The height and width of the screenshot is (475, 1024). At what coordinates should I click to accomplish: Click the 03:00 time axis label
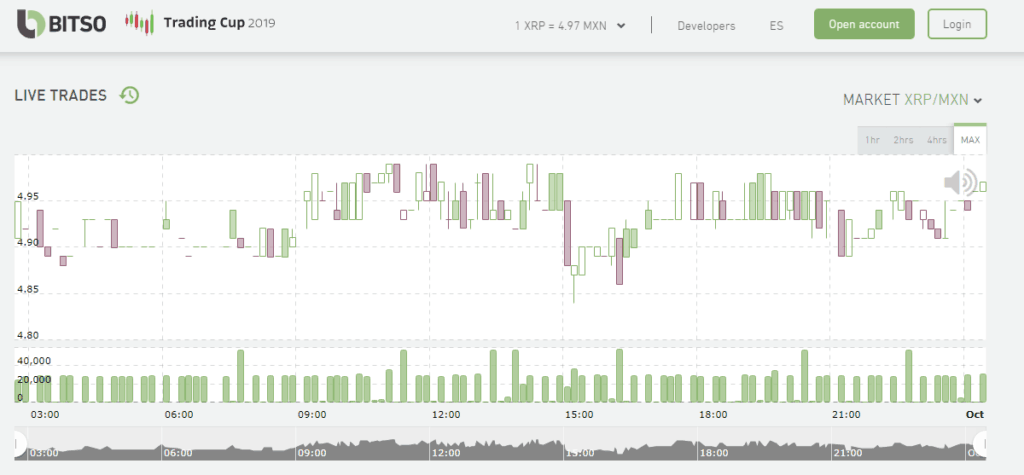[45, 414]
